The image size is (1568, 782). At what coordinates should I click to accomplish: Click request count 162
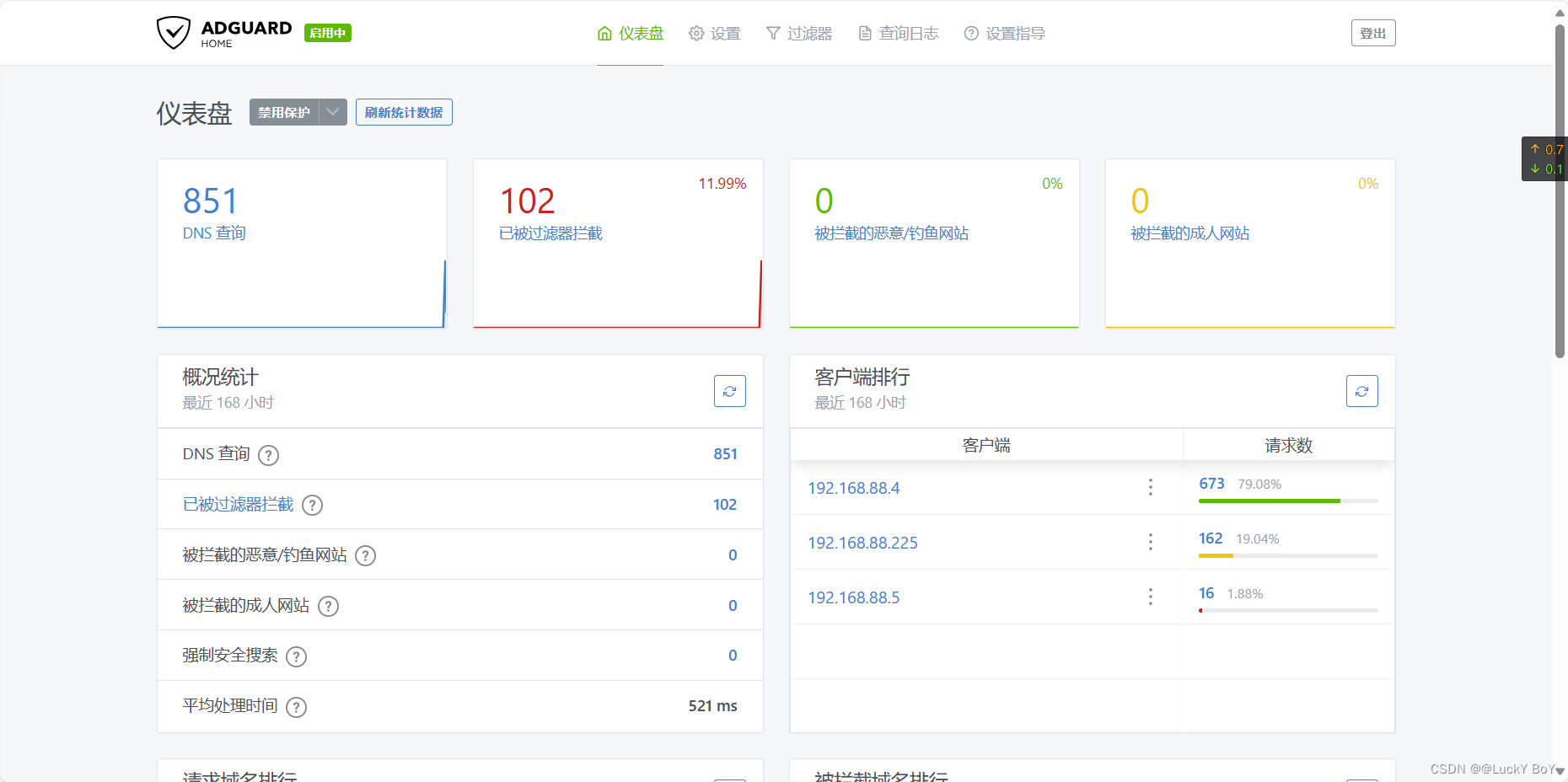click(x=1211, y=538)
